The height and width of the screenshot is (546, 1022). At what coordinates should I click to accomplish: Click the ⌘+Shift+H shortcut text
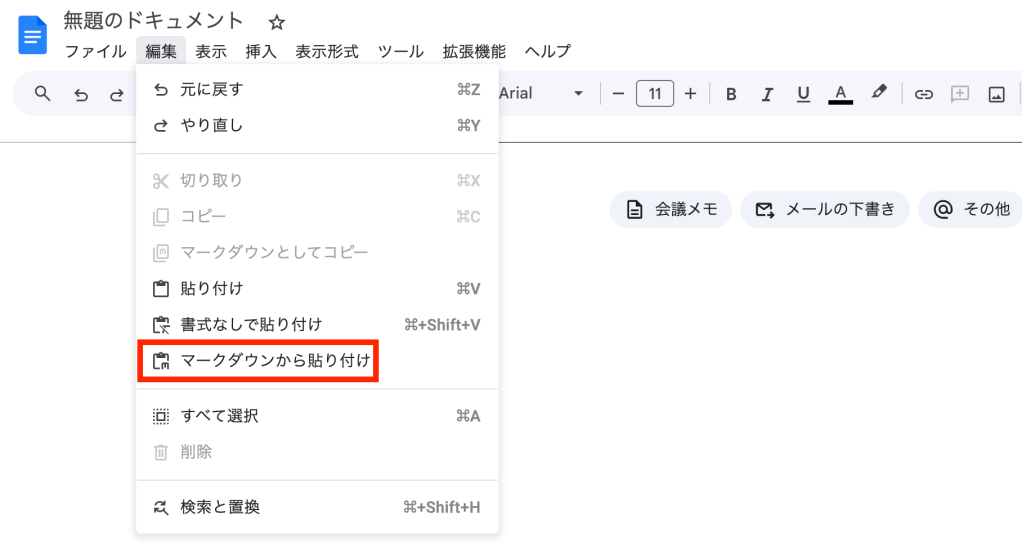(442, 507)
